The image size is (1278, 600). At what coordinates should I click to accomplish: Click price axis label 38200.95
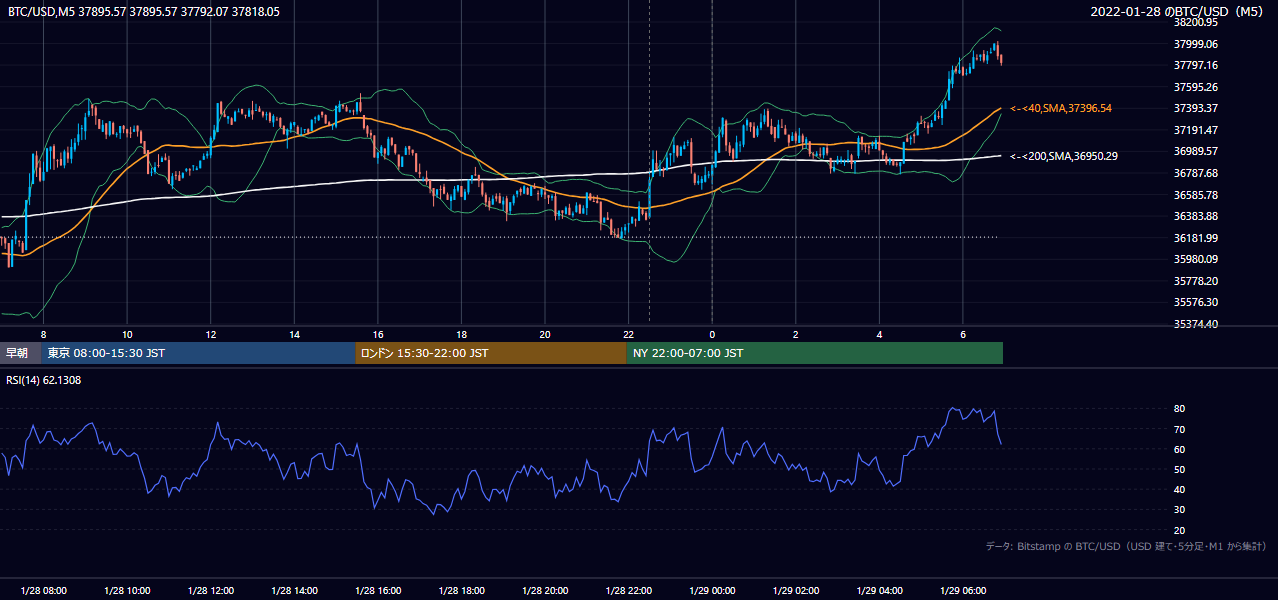click(1196, 22)
